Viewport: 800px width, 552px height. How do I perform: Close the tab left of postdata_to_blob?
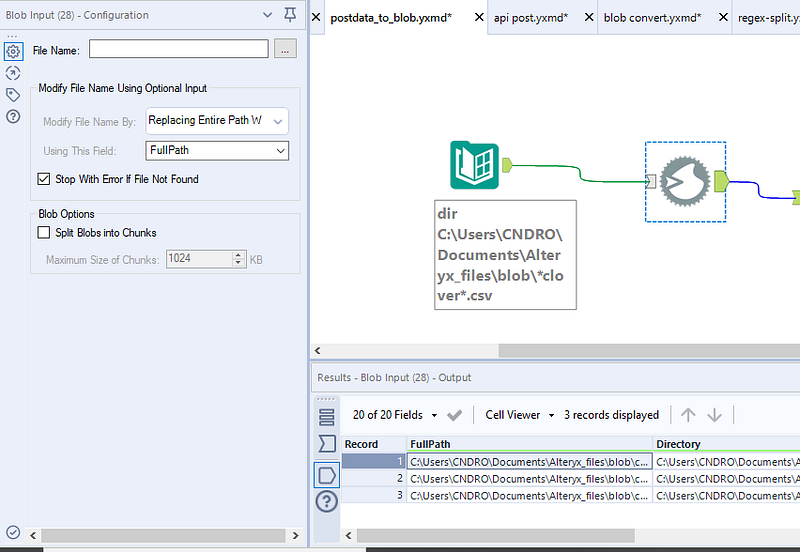316,17
